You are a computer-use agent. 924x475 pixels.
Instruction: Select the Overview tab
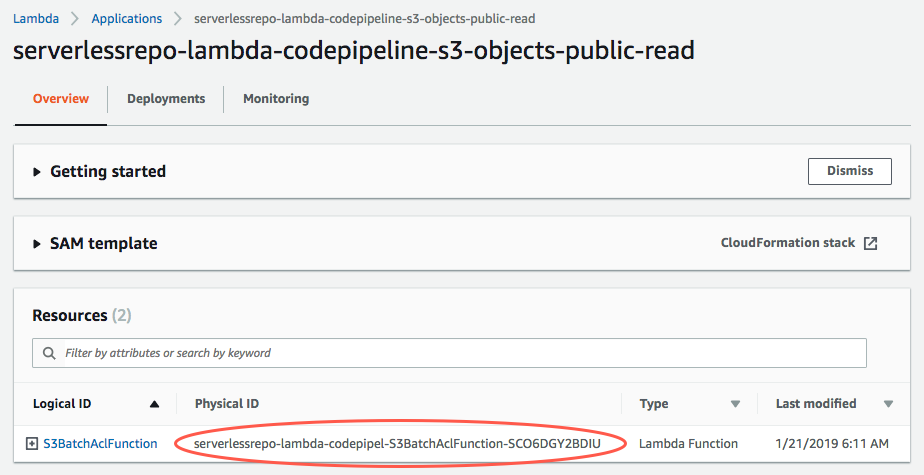click(61, 98)
